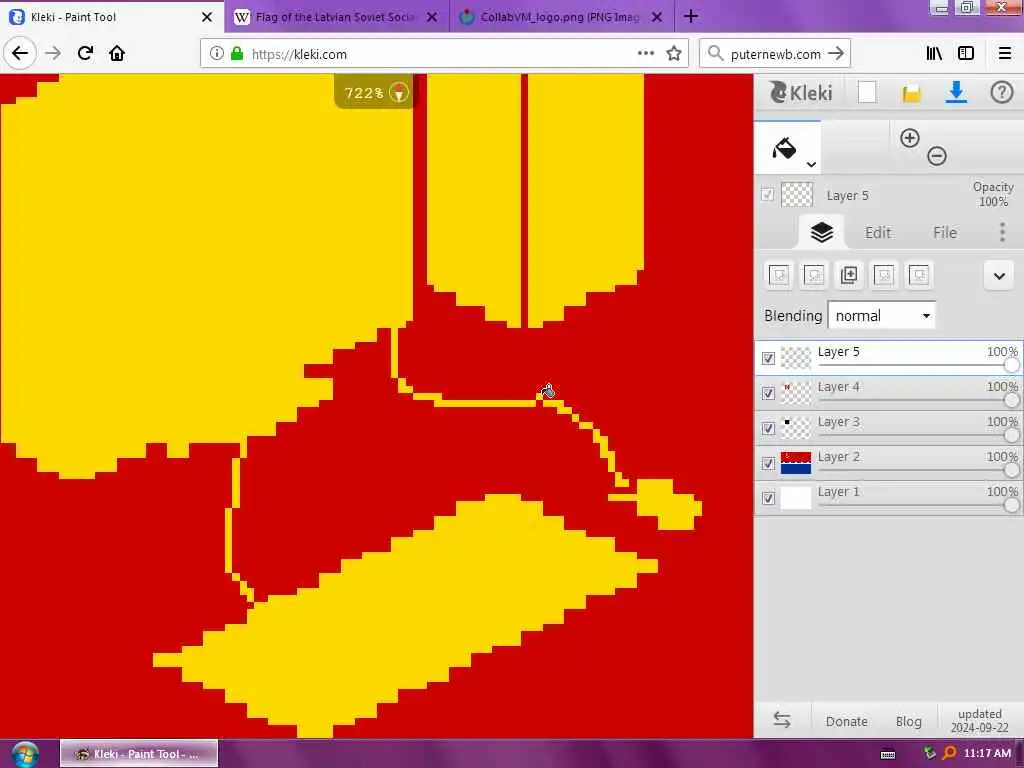Click the orange compass icon beside 722%
1024x768 pixels.
click(x=398, y=92)
